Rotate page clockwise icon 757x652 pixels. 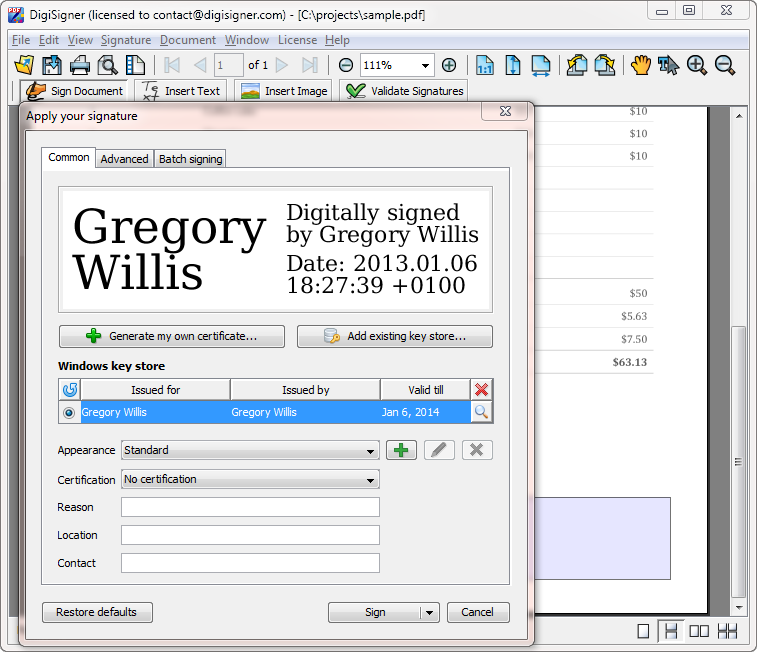tap(605, 65)
